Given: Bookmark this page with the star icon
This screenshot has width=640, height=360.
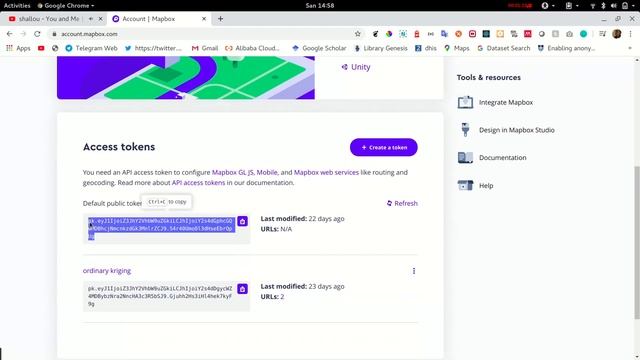Looking at the screenshot, I should click(x=358, y=34).
